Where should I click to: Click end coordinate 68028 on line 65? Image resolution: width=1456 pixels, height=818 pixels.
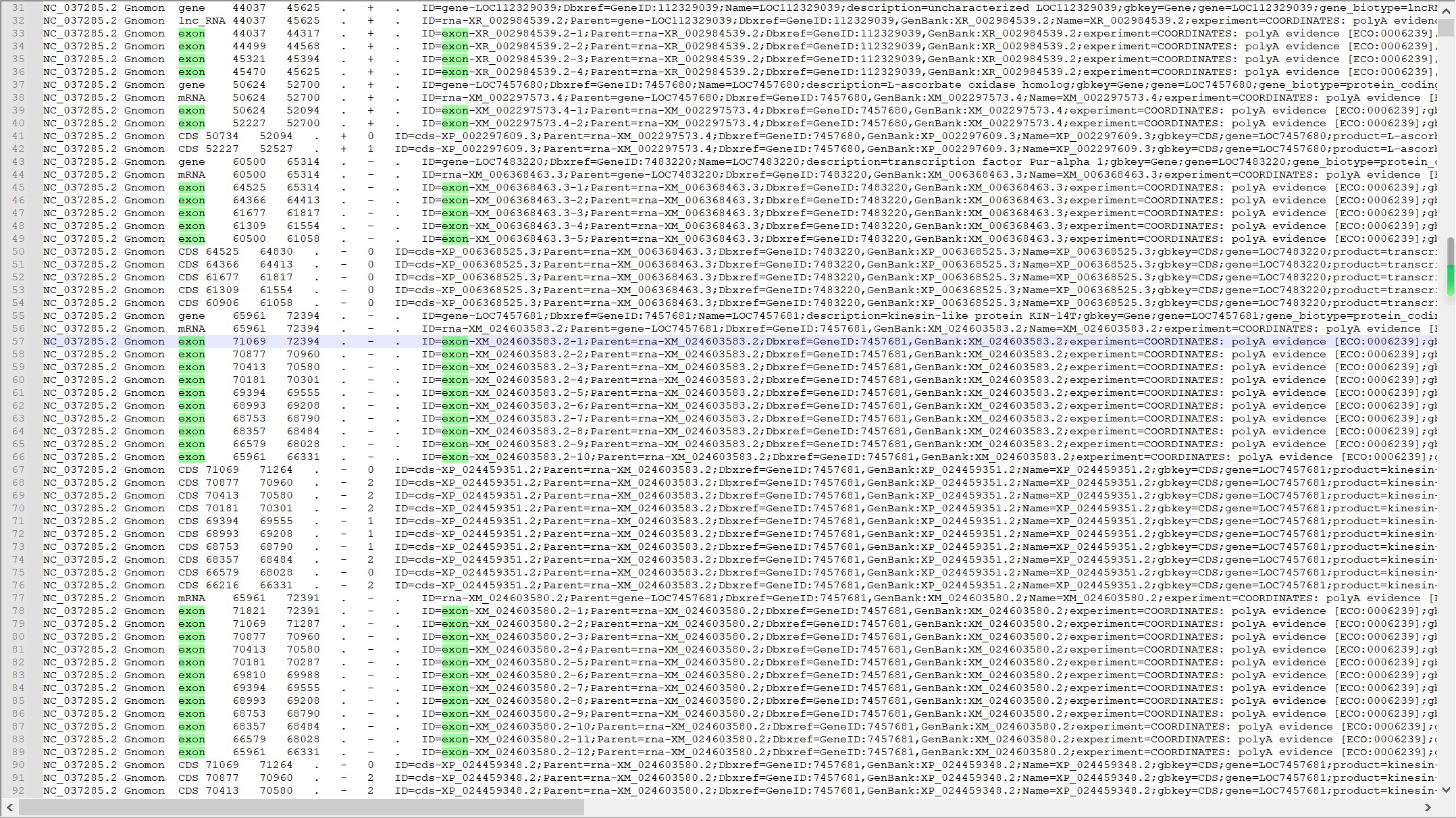(303, 444)
